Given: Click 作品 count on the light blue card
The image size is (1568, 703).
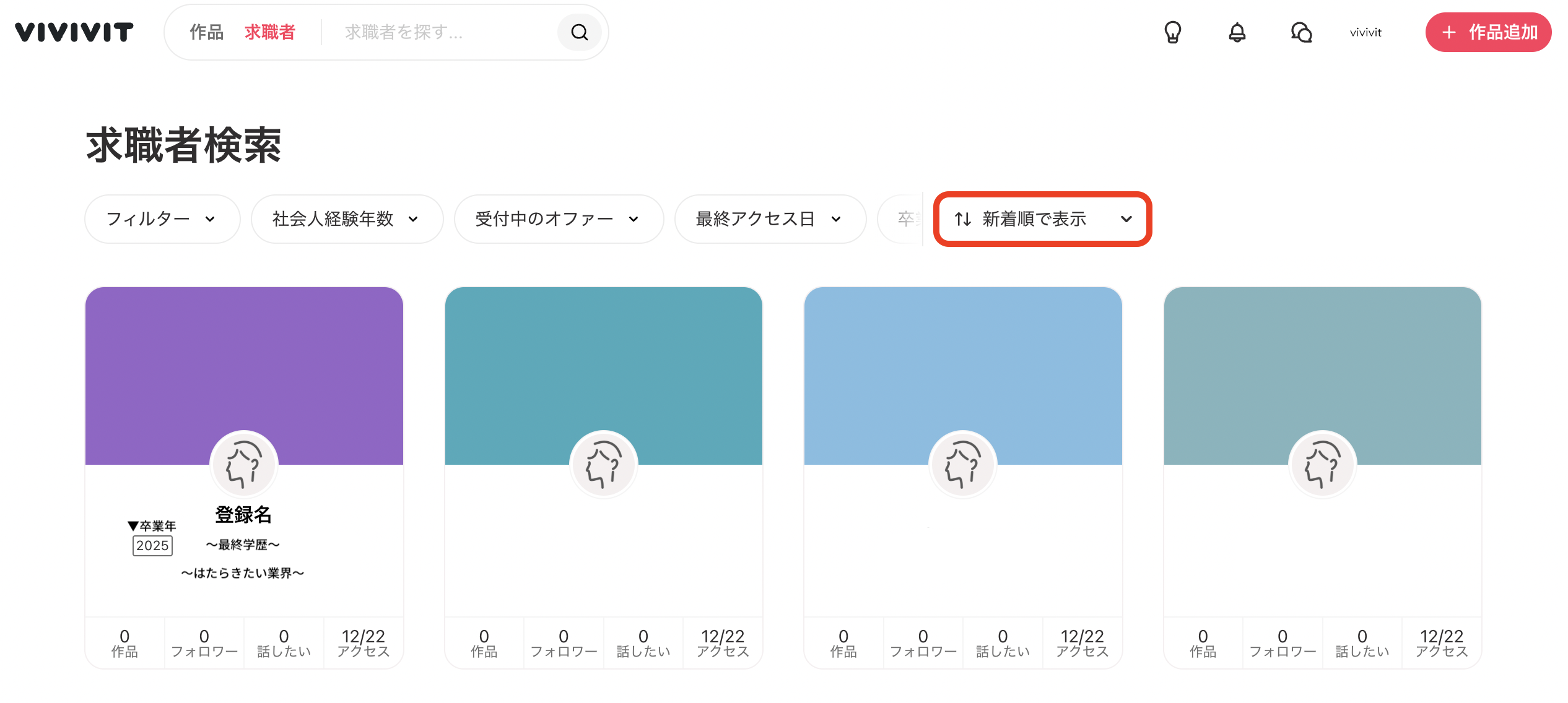Looking at the screenshot, I should coord(843,643).
